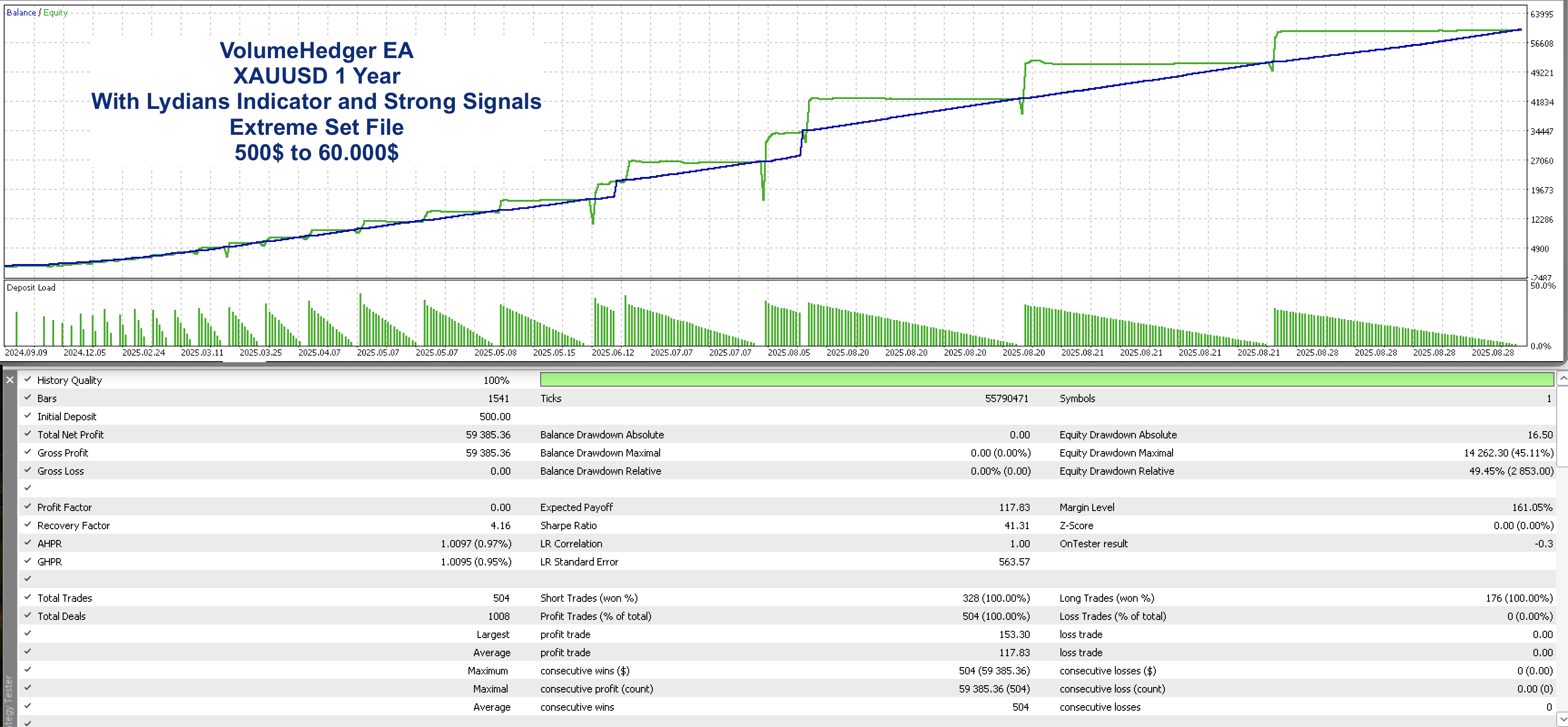Select the Equity Drawdown Maximal label

point(1116,452)
